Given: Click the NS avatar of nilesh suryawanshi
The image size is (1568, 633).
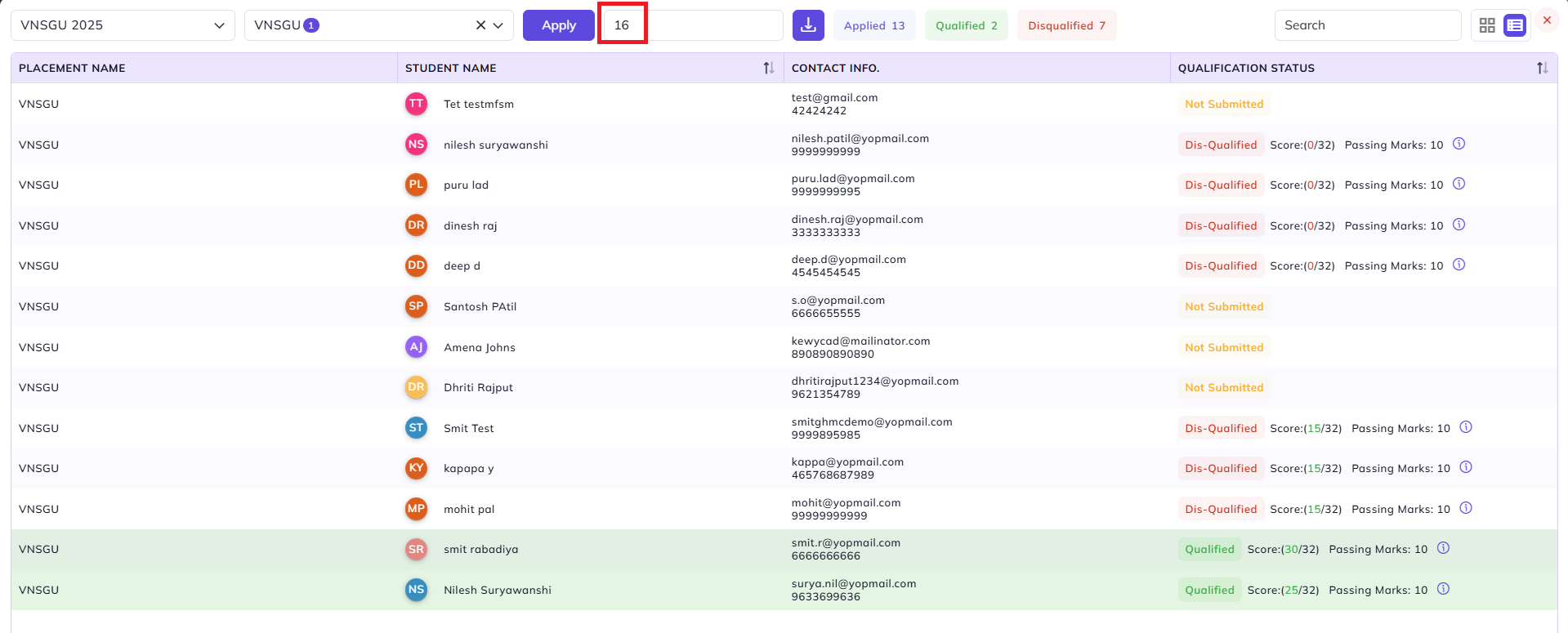Looking at the screenshot, I should pyautogui.click(x=417, y=145).
